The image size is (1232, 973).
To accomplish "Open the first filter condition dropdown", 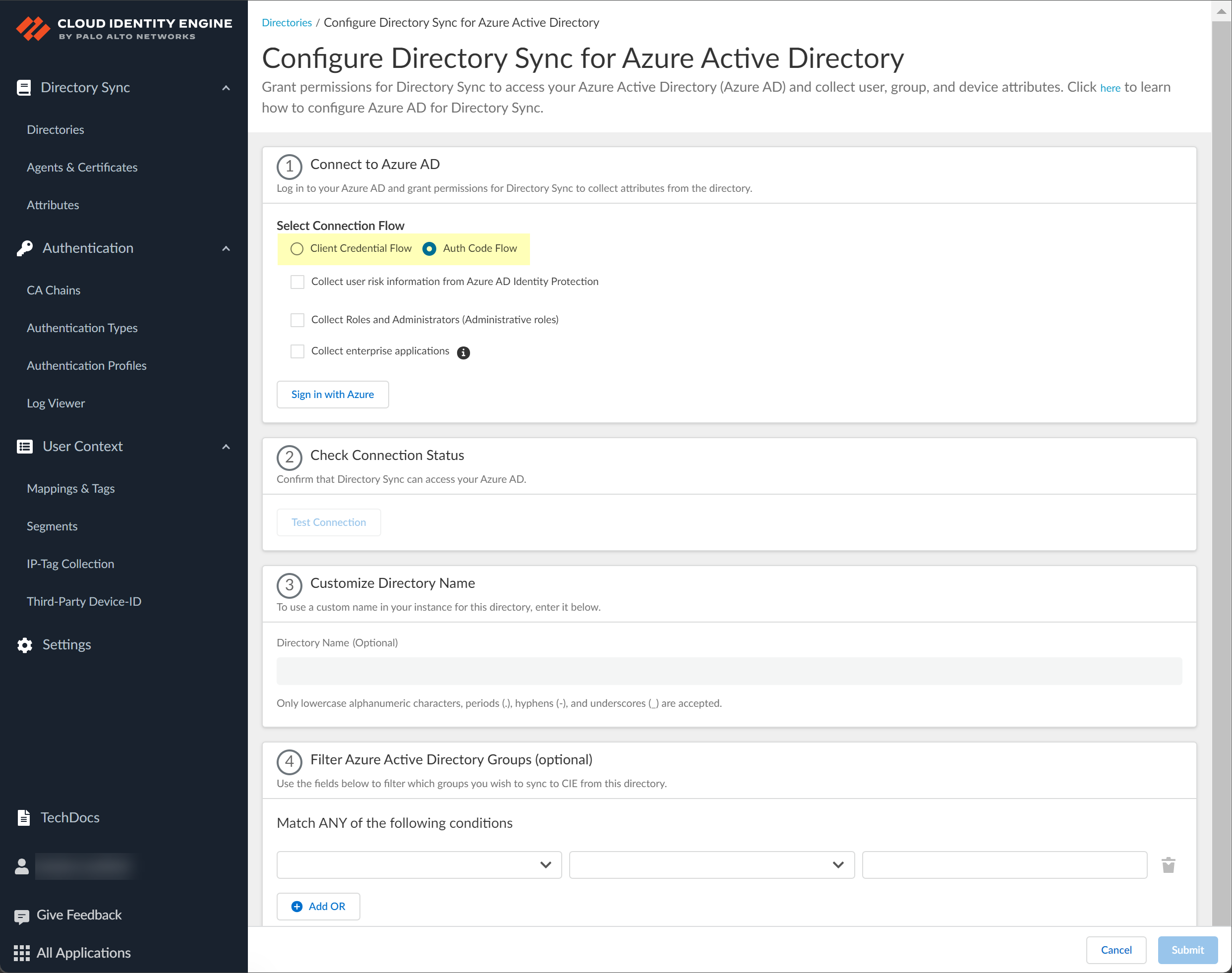I will click(419, 865).
